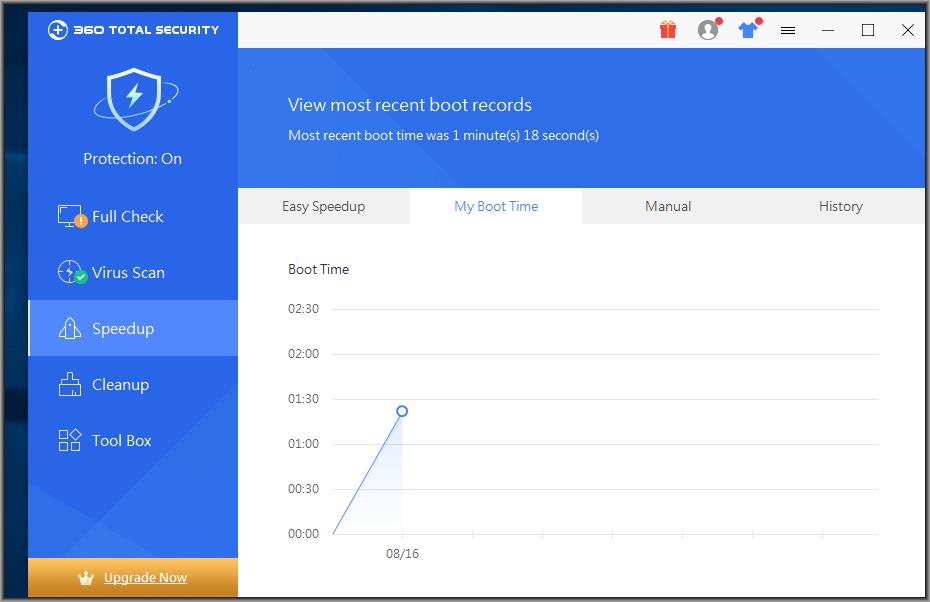
Task: Open the hamburger main menu
Action: [x=788, y=31]
